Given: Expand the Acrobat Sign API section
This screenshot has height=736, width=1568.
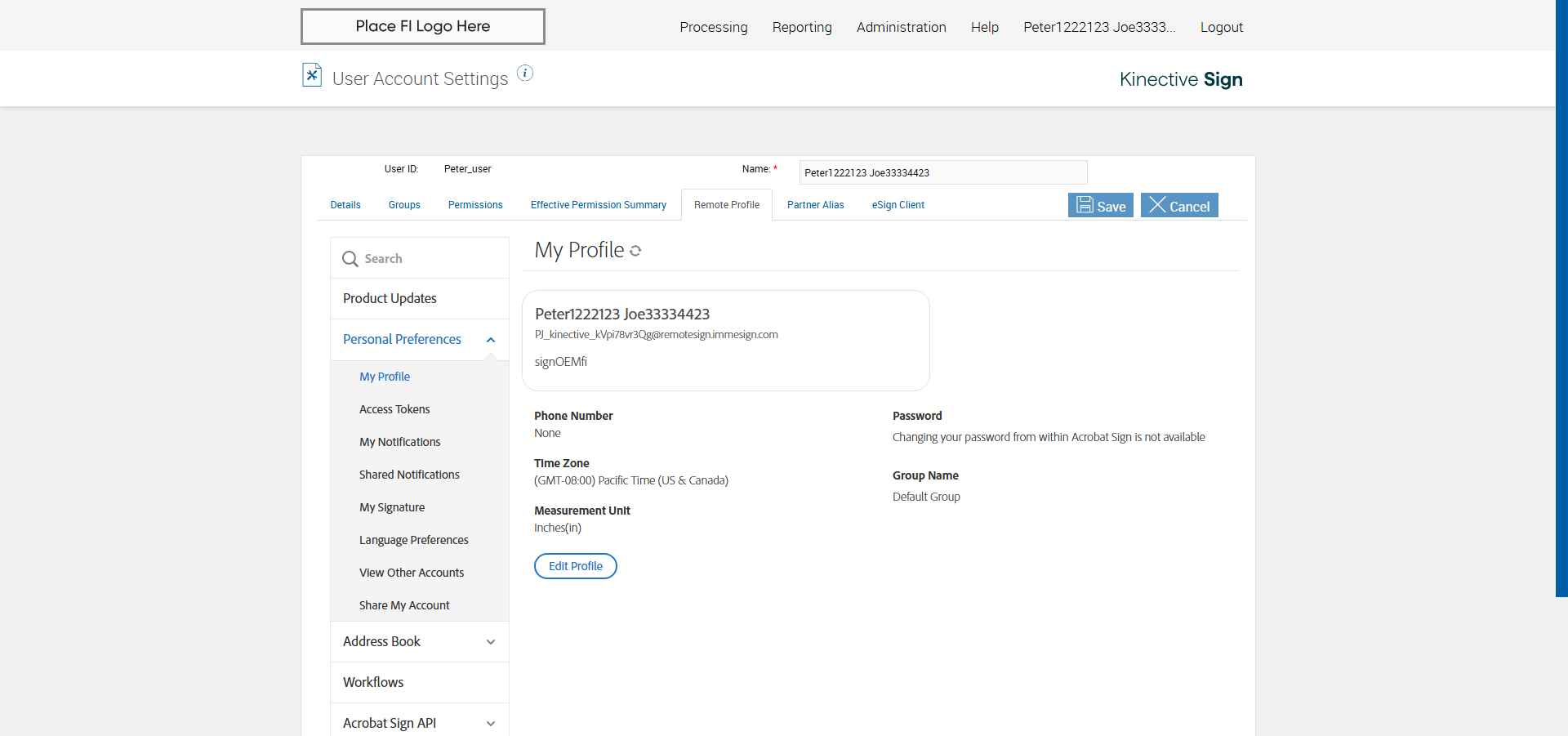Looking at the screenshot, I should [x=491, y=724].
